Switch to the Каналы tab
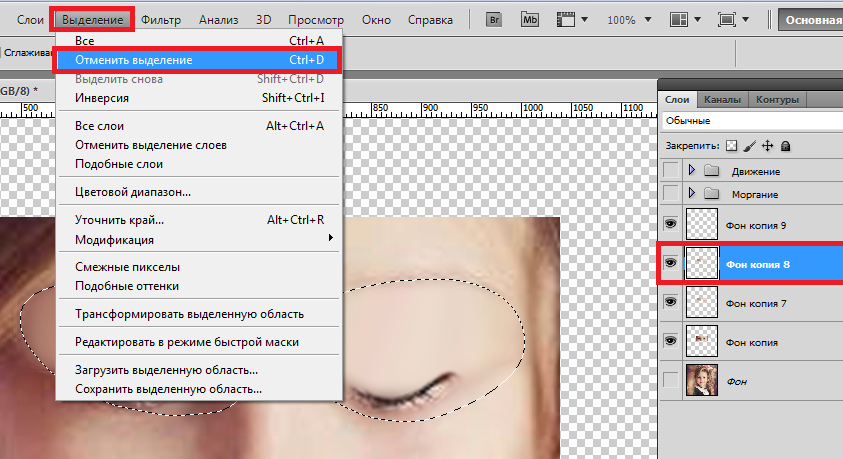Screen dimensions: 843x459 [722, 100]
